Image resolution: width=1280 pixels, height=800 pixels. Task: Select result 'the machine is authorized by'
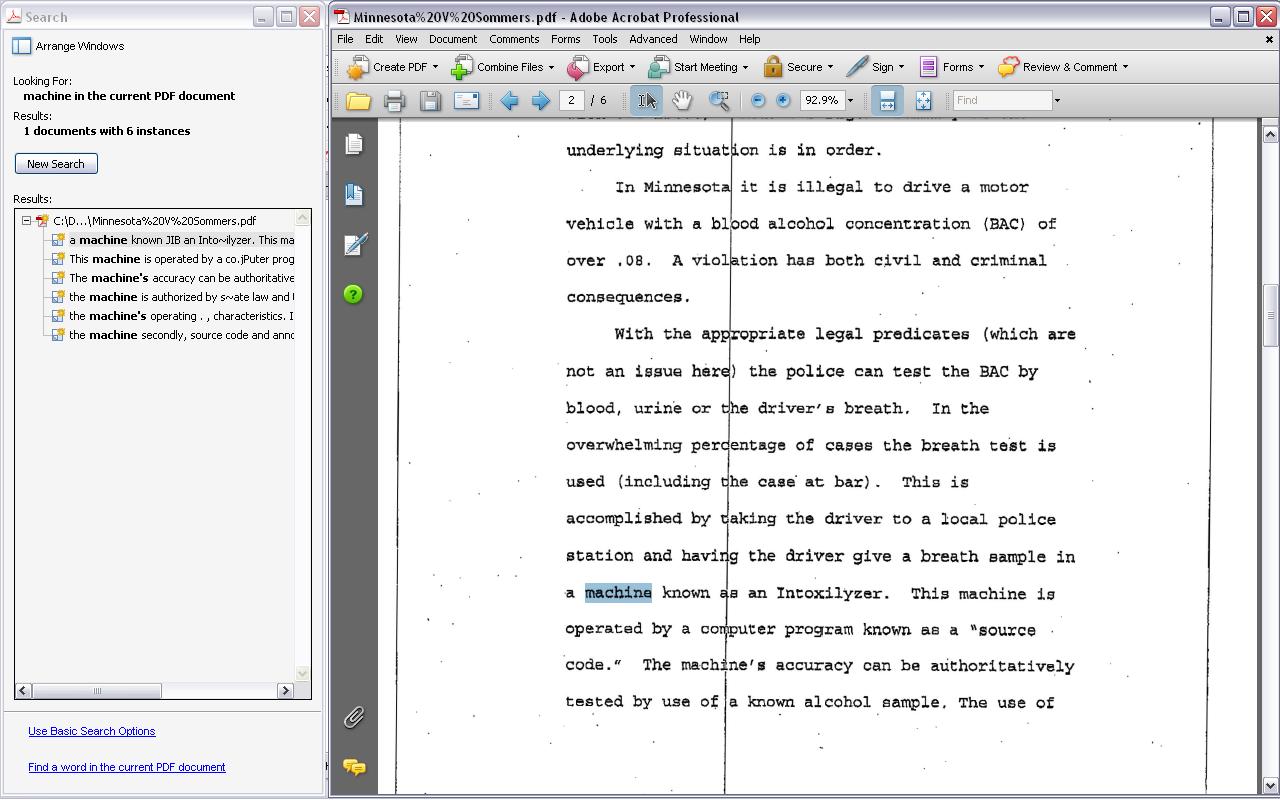pyautogui.click(x=181, y=297)
